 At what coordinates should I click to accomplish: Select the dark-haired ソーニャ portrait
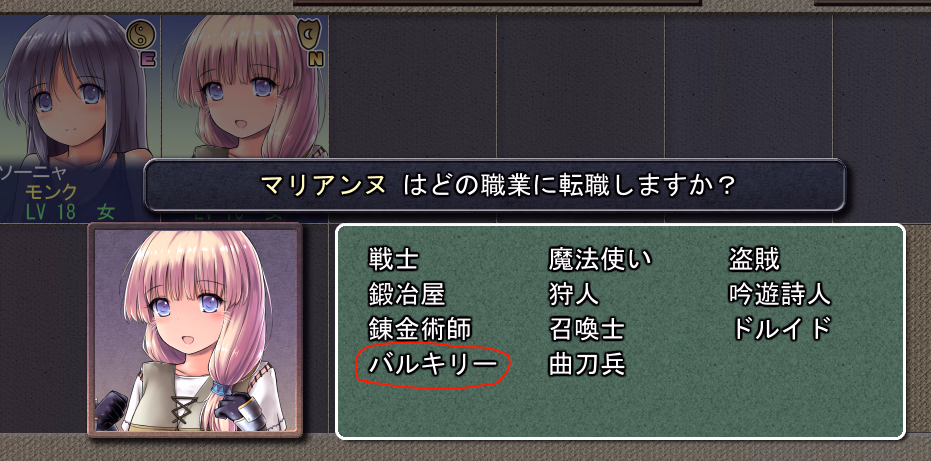point(81,118)
